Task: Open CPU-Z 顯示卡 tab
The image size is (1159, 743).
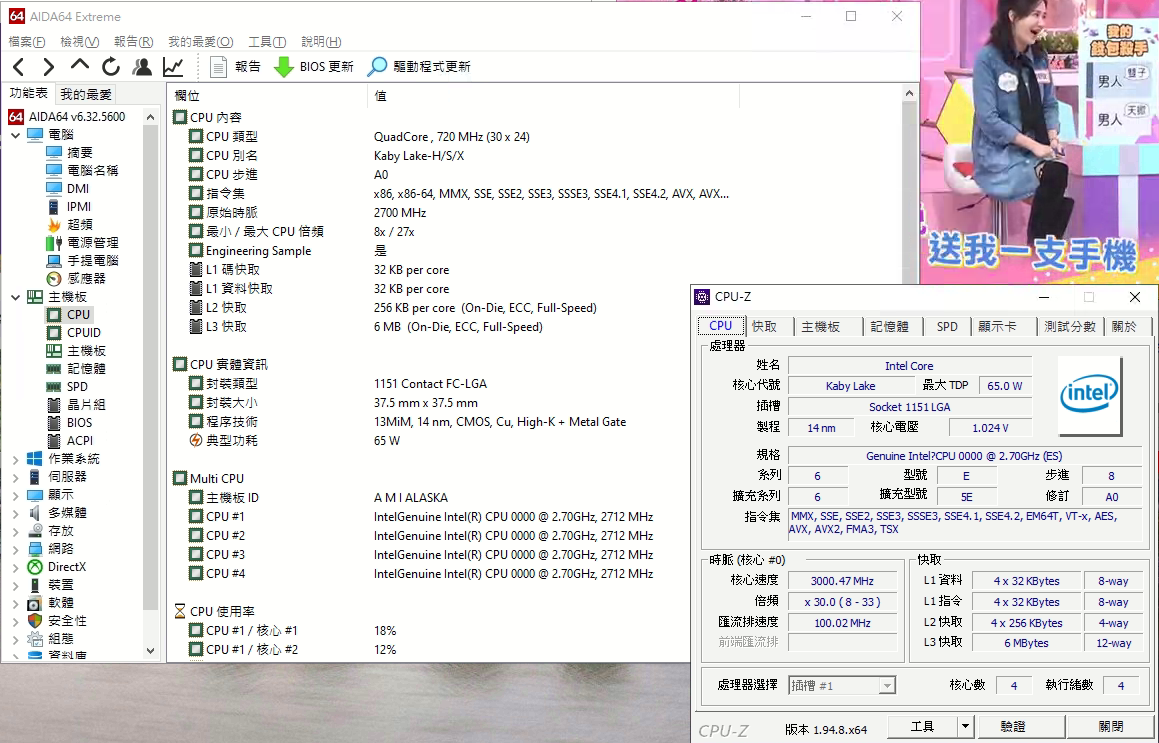Action: (997, 326)
